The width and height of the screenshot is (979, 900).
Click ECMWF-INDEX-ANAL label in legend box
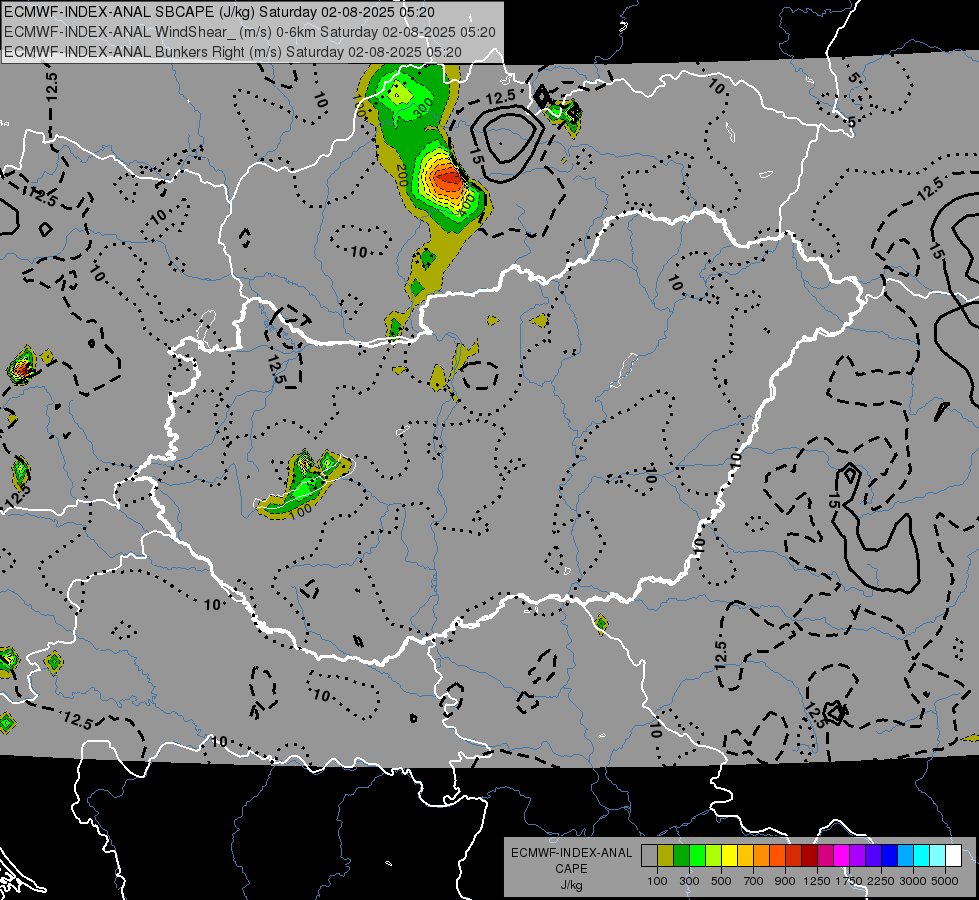pos(571,853)
